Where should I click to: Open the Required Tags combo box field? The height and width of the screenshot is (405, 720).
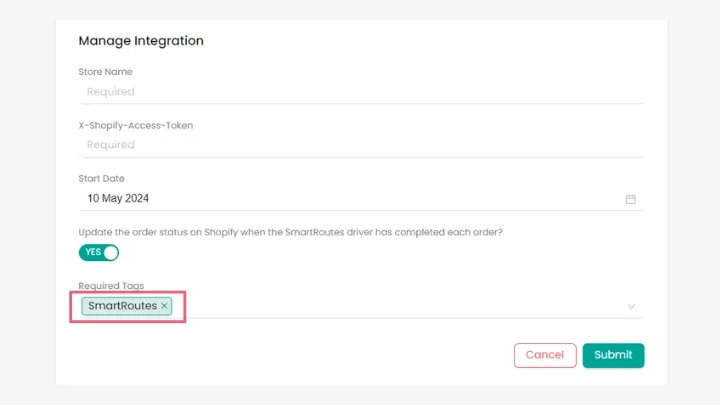coord(400,306)
